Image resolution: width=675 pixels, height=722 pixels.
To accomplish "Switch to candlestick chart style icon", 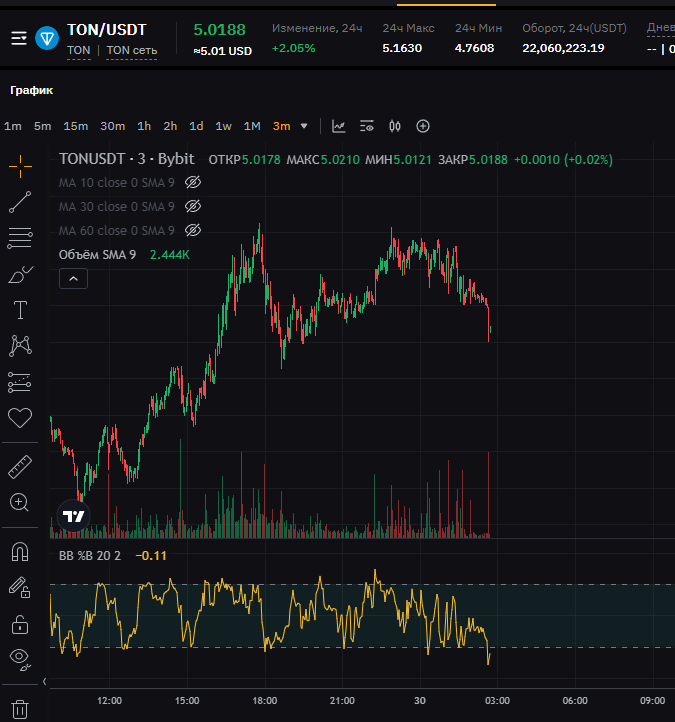I will coord(395,126).
